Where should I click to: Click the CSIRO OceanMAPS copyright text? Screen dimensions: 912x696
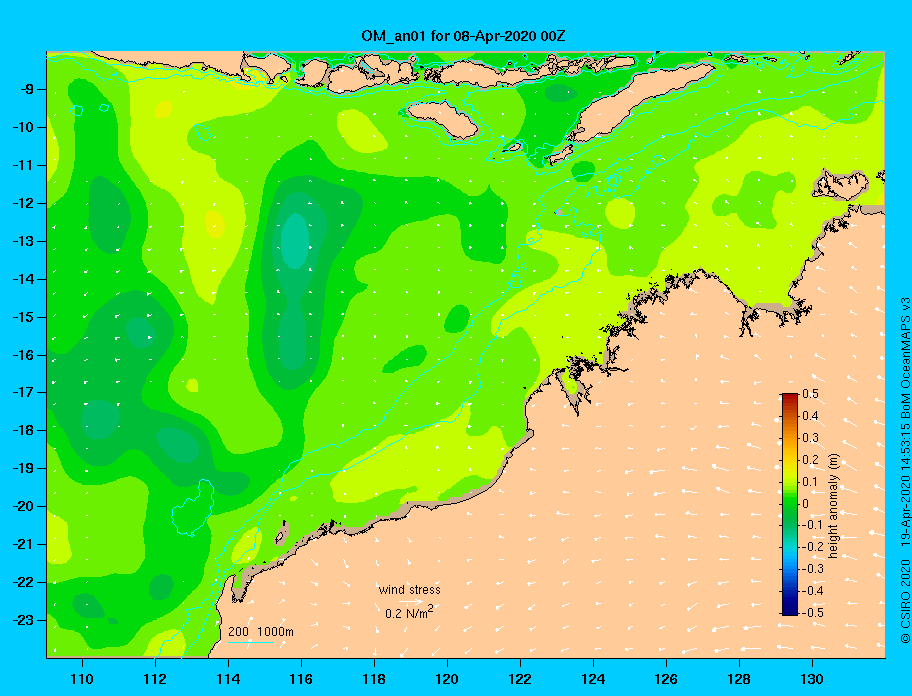click(x=904, y=470)
